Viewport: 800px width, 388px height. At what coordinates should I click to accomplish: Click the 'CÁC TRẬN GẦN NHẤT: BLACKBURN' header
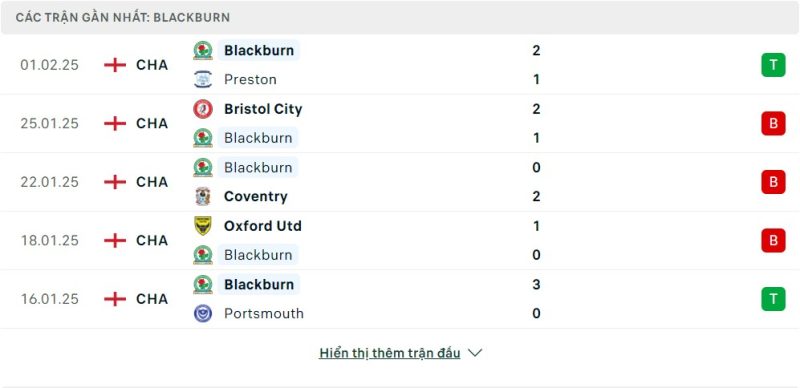tap(122, 17)
